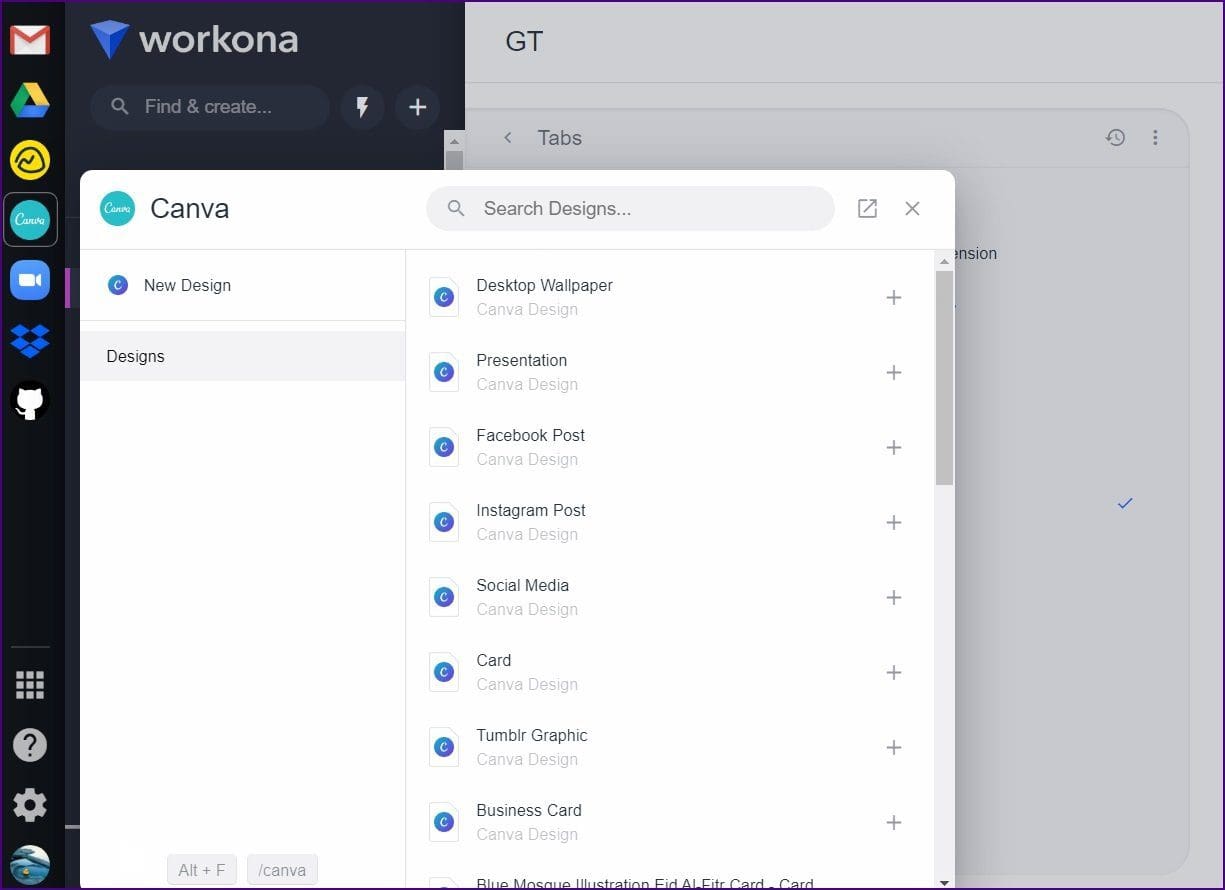Click the Workona logo
1225x890 pixels.
[194, 40]
